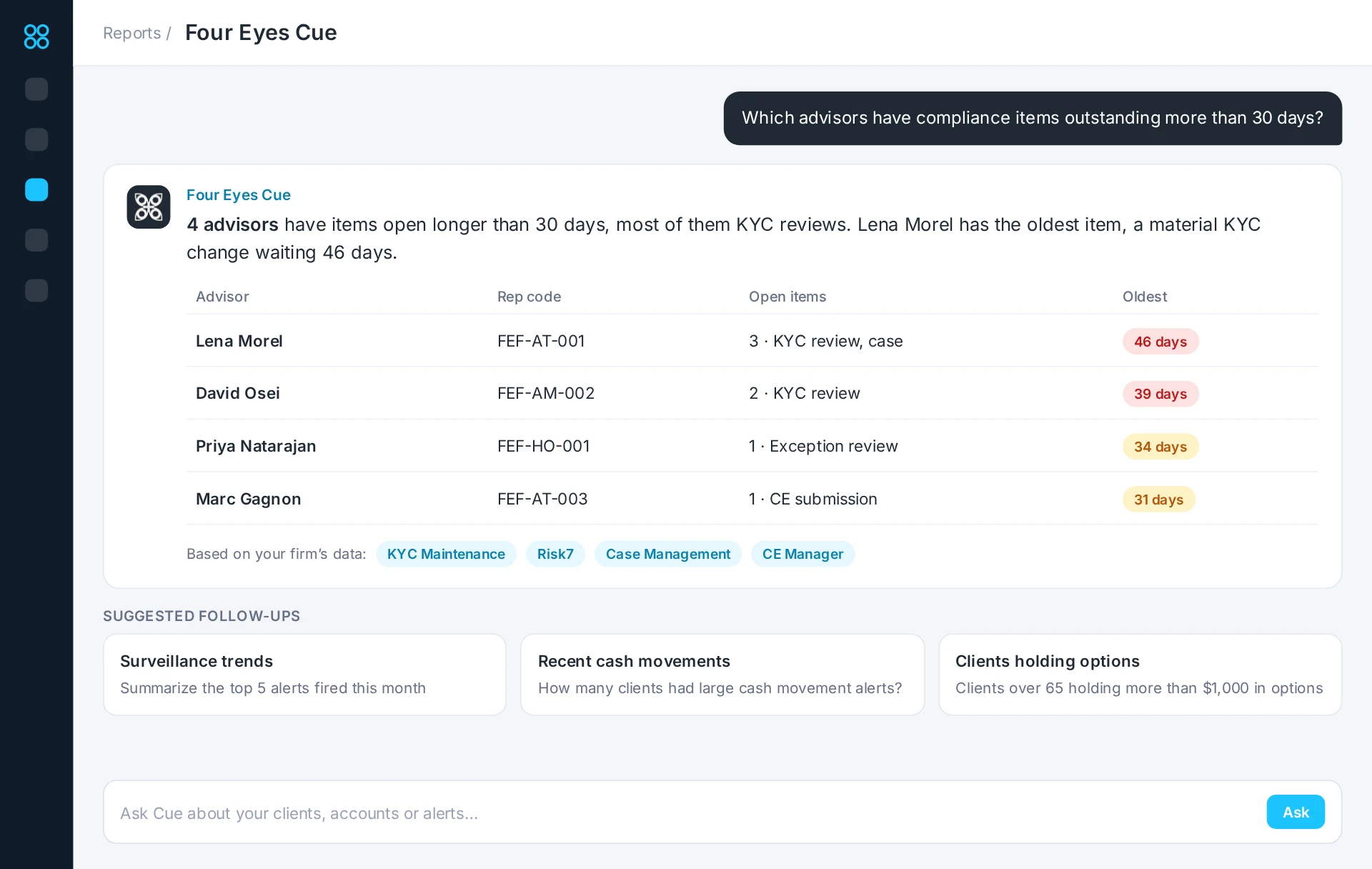
Task: Click '3 · KYC review, case' cell
Action: [x=826, y=341]
